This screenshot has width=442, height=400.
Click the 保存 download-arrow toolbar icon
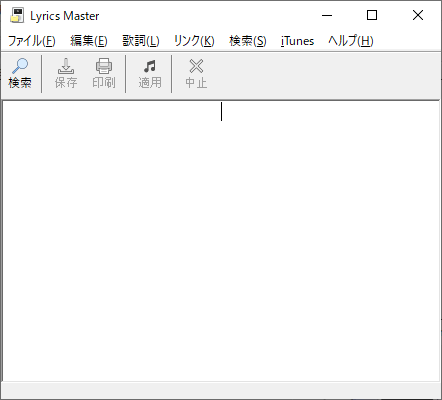[x=66, y=74]
